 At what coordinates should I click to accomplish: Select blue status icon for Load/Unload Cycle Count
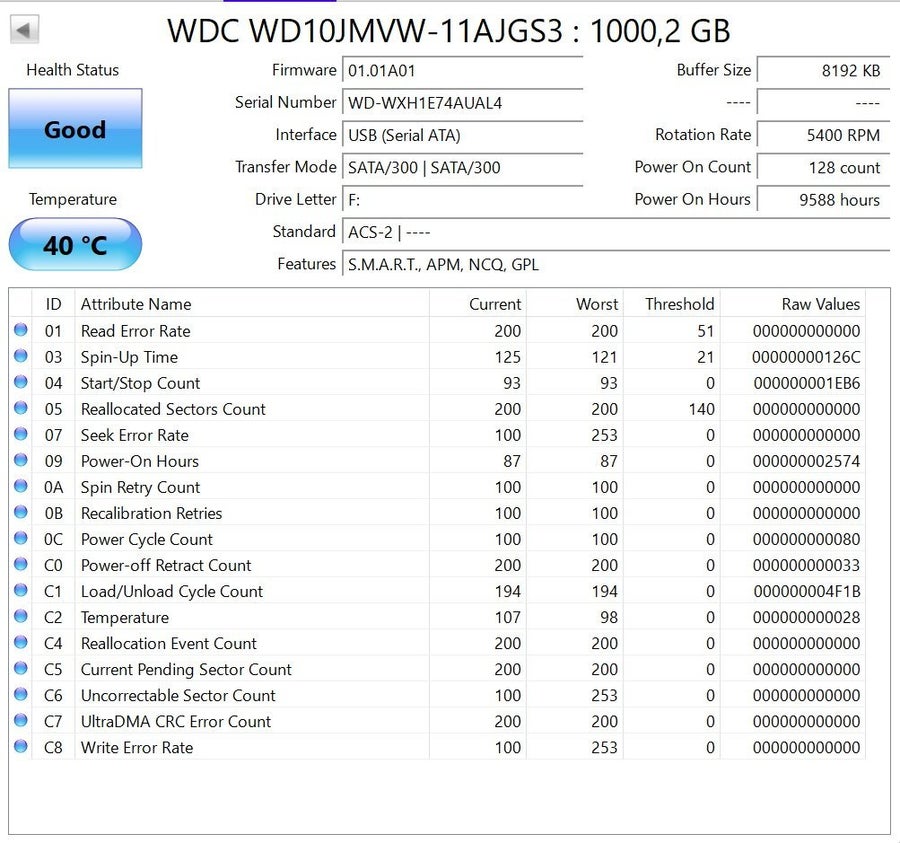[x=21, y=590]
